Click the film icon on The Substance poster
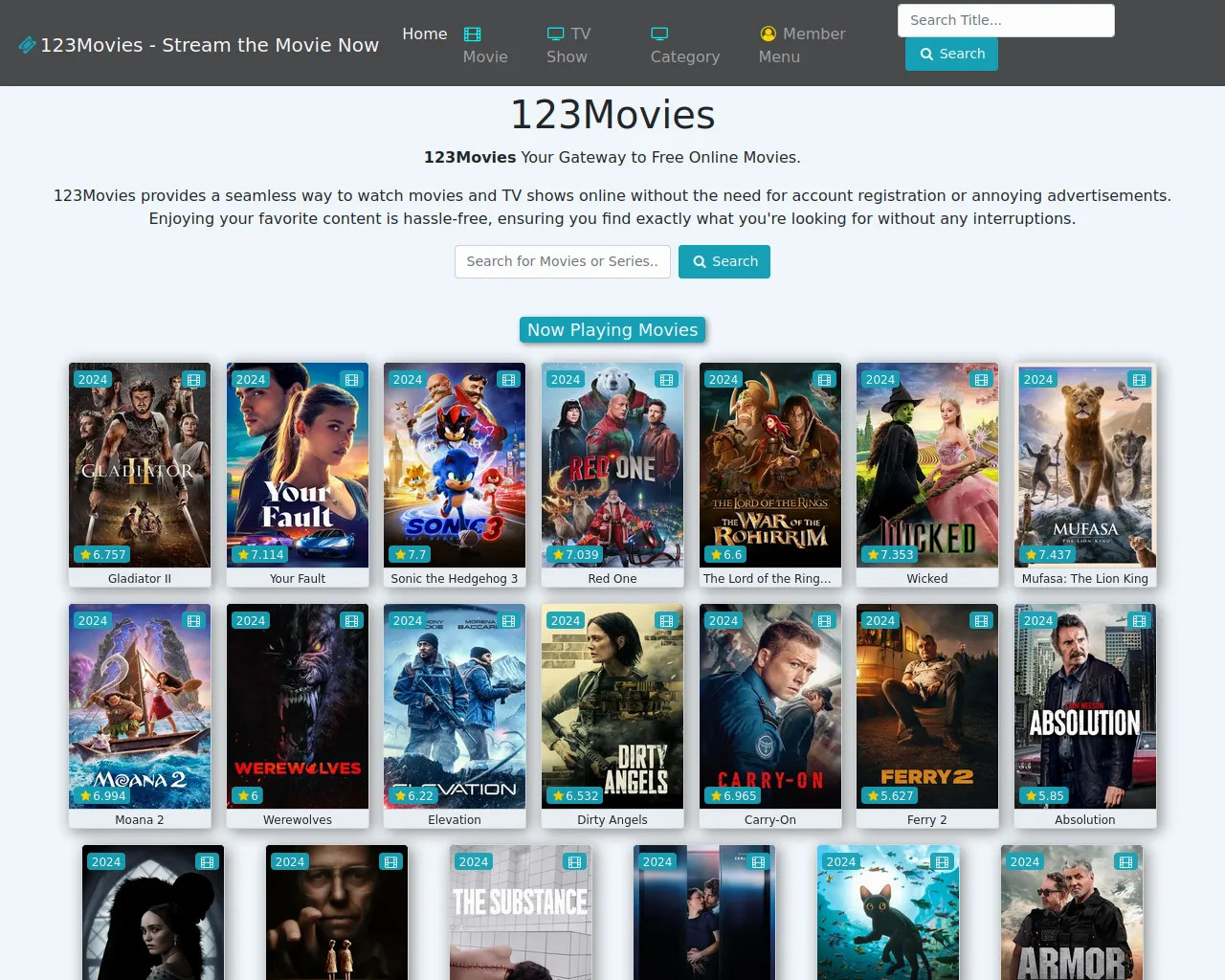The height and width of the screenshot is (980, 1225). point(575,862)
